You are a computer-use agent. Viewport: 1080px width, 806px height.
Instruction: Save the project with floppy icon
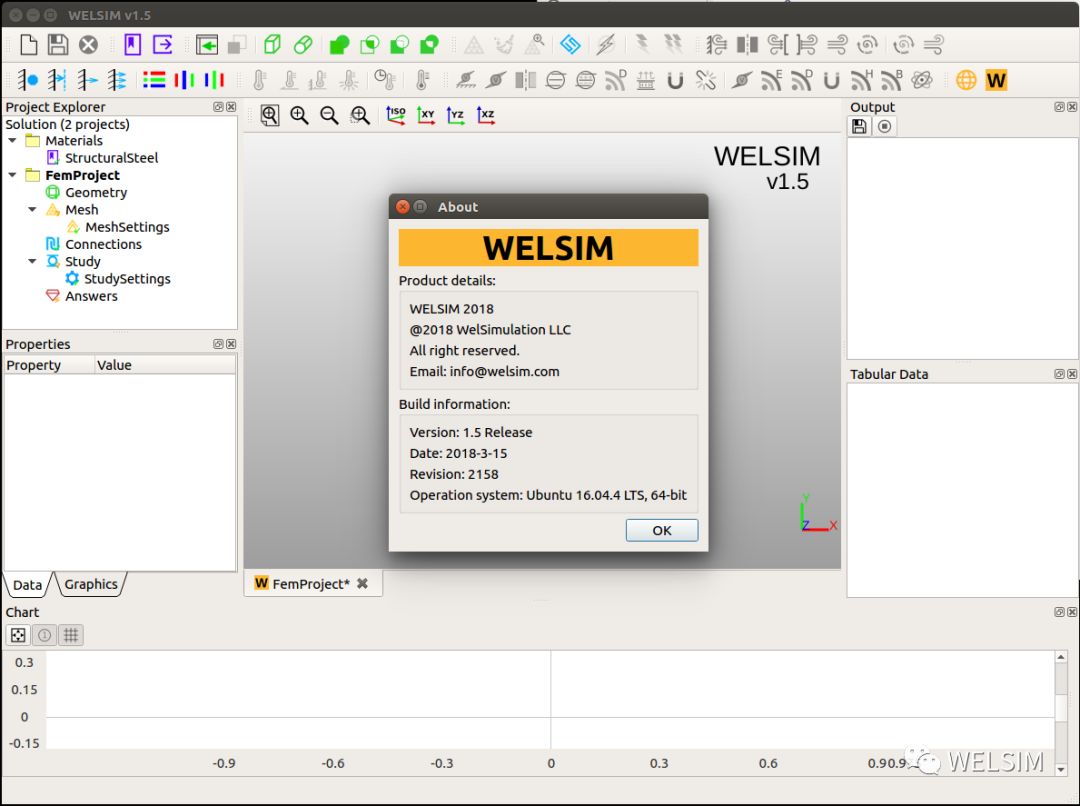click(x=58, y=45)
